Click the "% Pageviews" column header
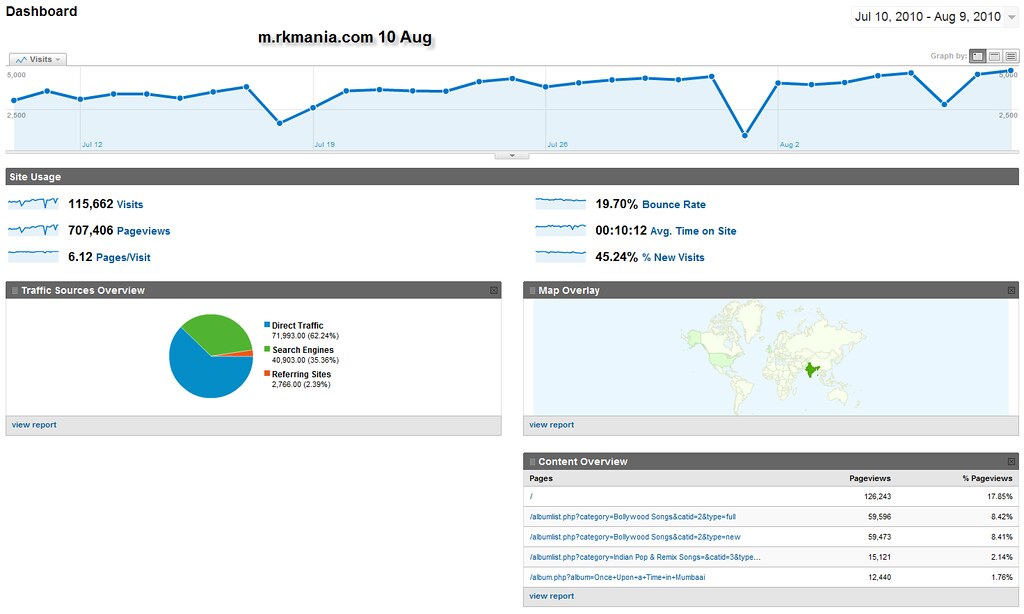Viewport: 1024px width, 614px height. tap(987, 478)
